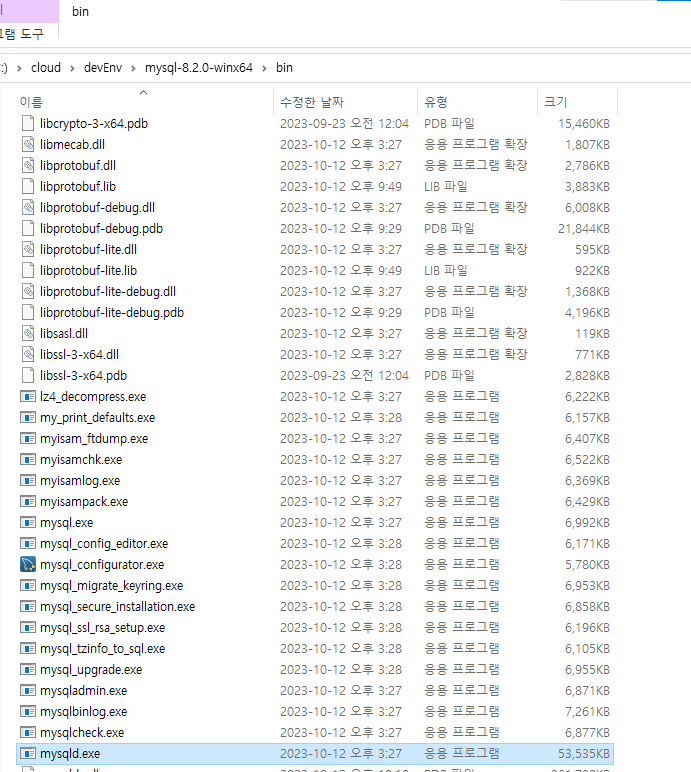Toggle sort direction arrow above 이름
This screenshot has height=772, width=691.
tap(143, 93)
